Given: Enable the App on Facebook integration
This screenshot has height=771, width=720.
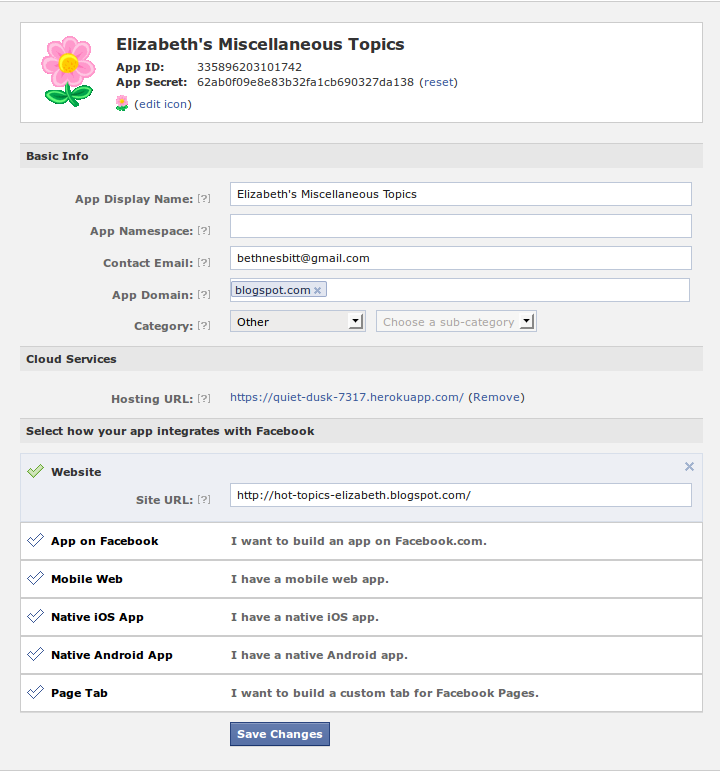Looking at the screenshot, I should pyautogui.click(x=35, y=540).
